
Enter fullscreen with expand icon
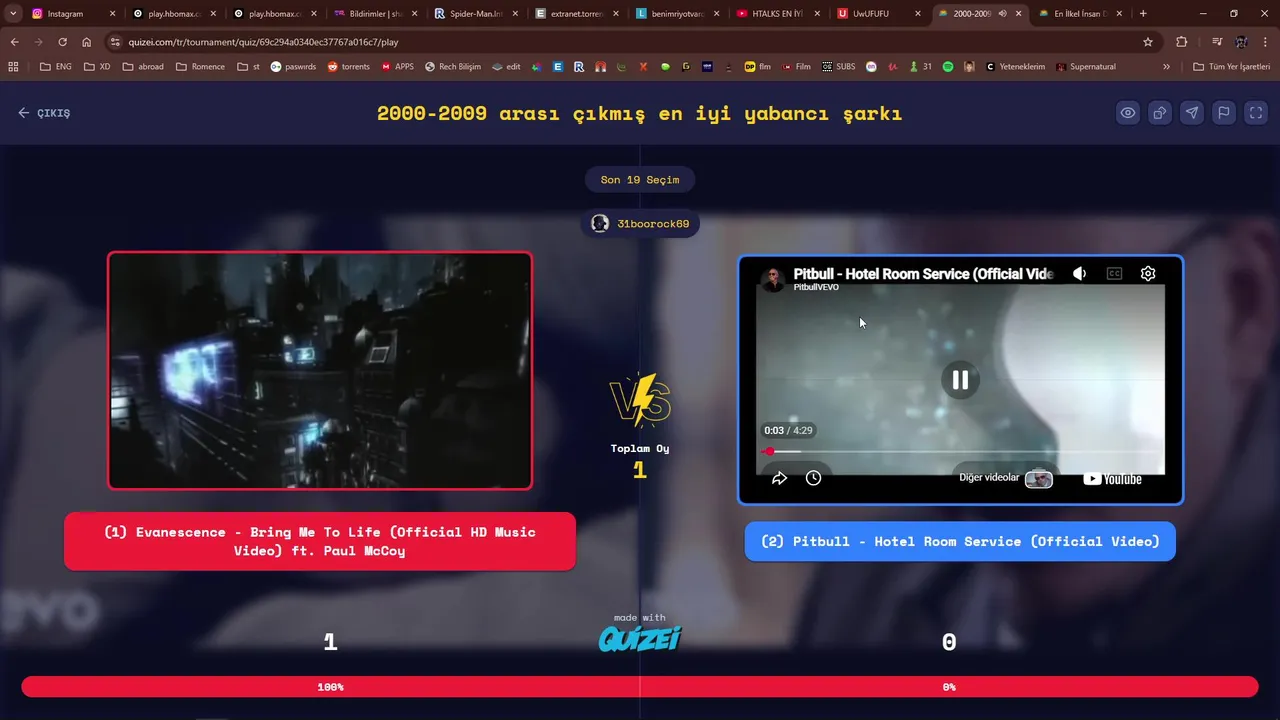(x=1256, y=113)
